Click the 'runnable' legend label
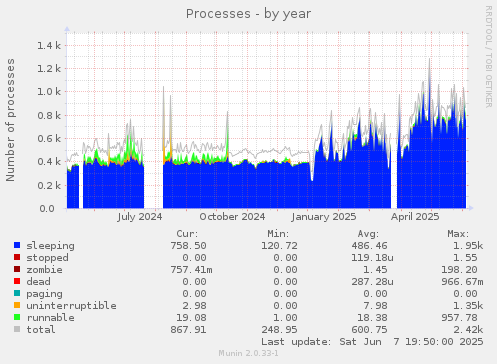 51,318
